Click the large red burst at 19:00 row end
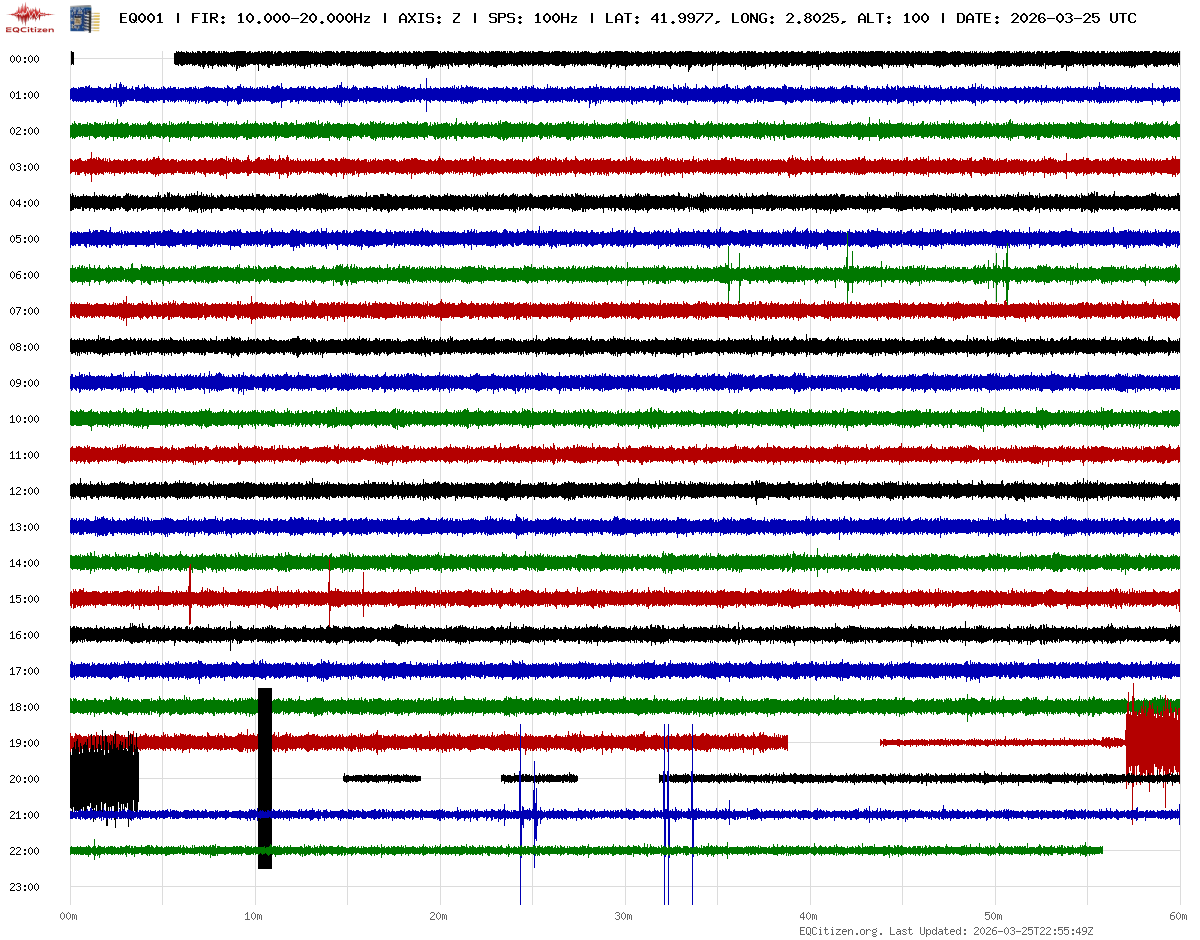Viewport: 1200px width, 940px height. (1152, 742)
